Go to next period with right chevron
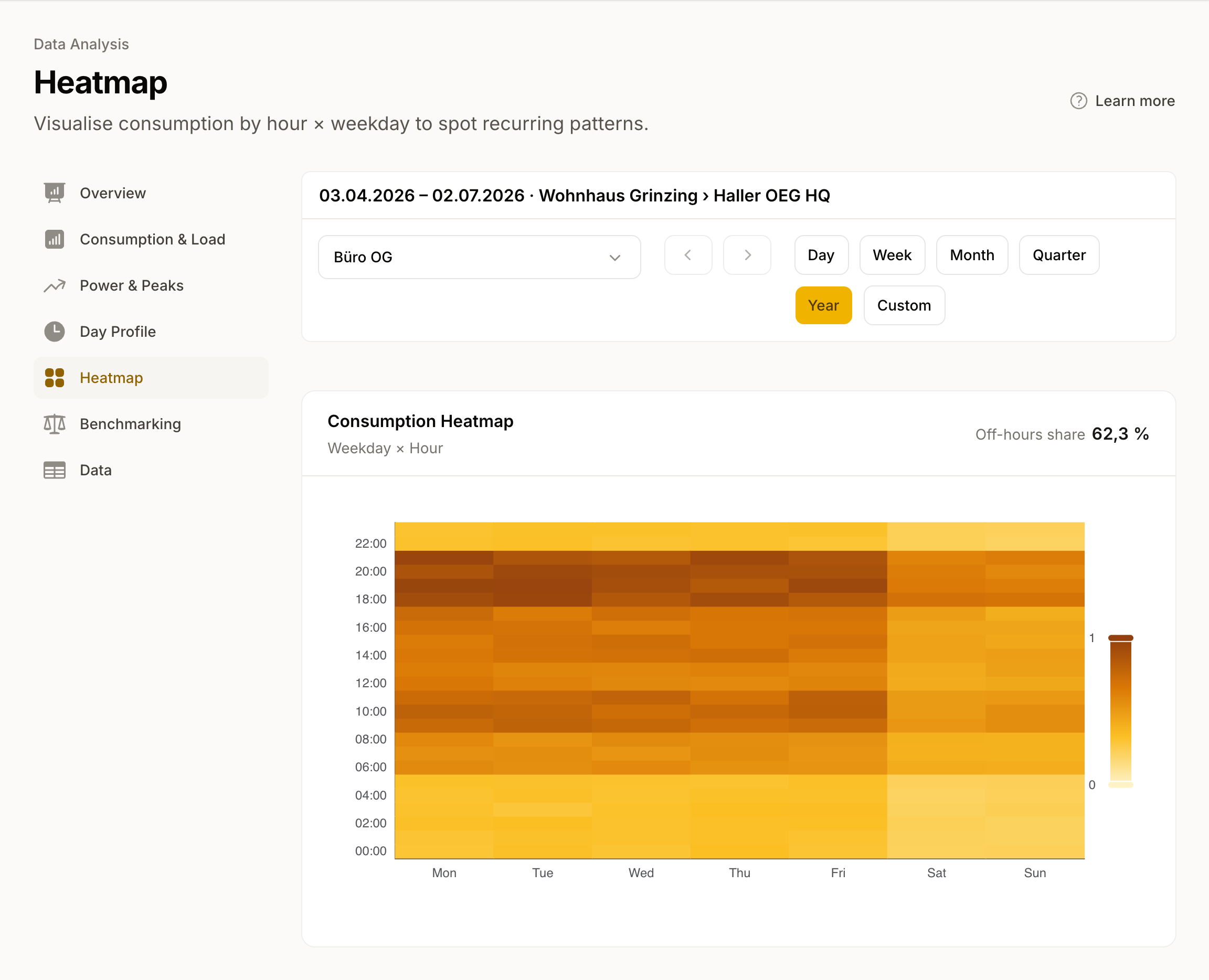1209x980 pixels. tap(747, 255)
